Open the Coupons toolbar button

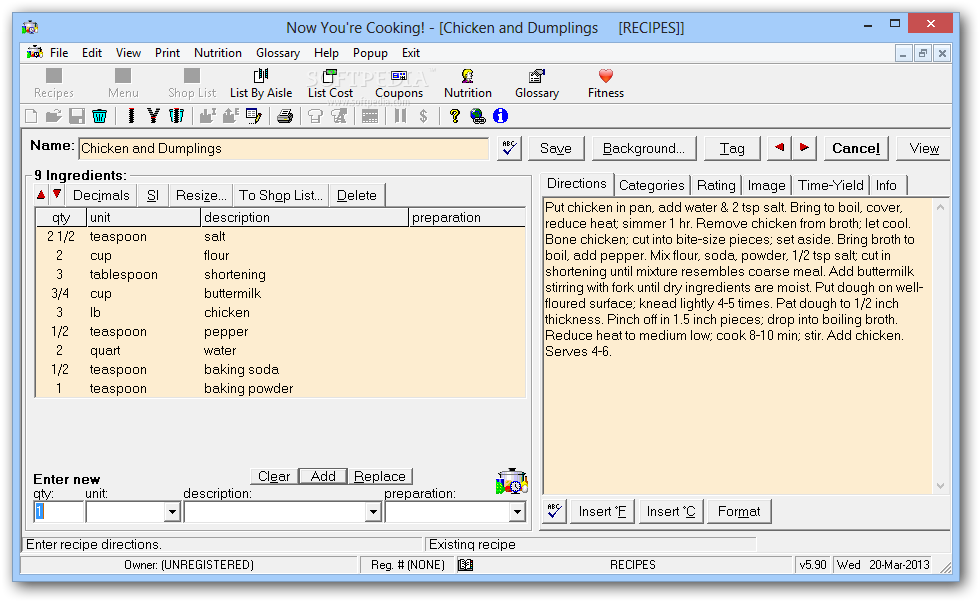[x=399, y=84]
